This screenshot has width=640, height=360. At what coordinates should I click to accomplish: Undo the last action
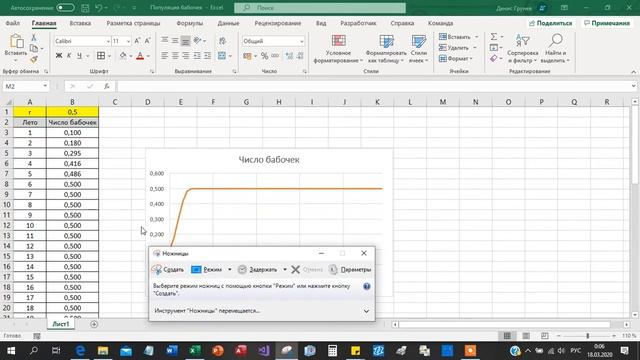pyautogui.click(x=98, y=8)
